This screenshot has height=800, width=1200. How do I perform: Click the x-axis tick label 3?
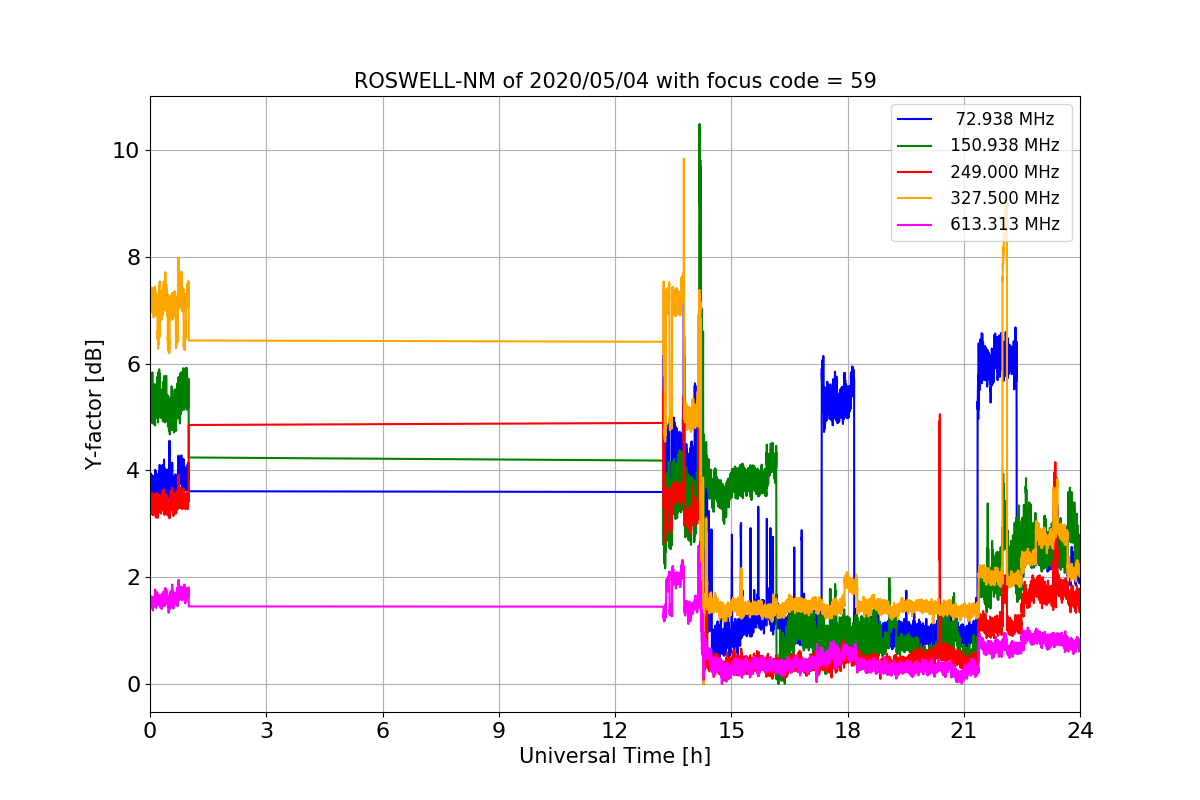[x=266, y=730]
